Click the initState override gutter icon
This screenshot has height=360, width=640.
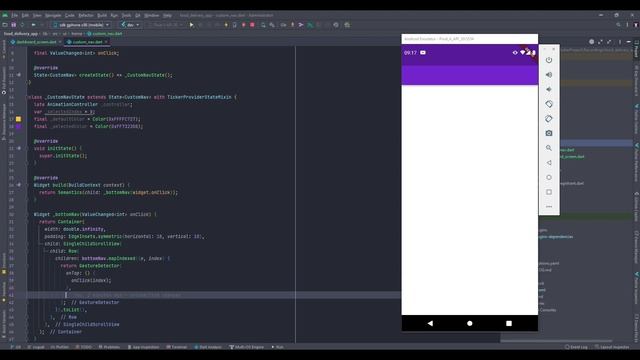pos(19,149)
